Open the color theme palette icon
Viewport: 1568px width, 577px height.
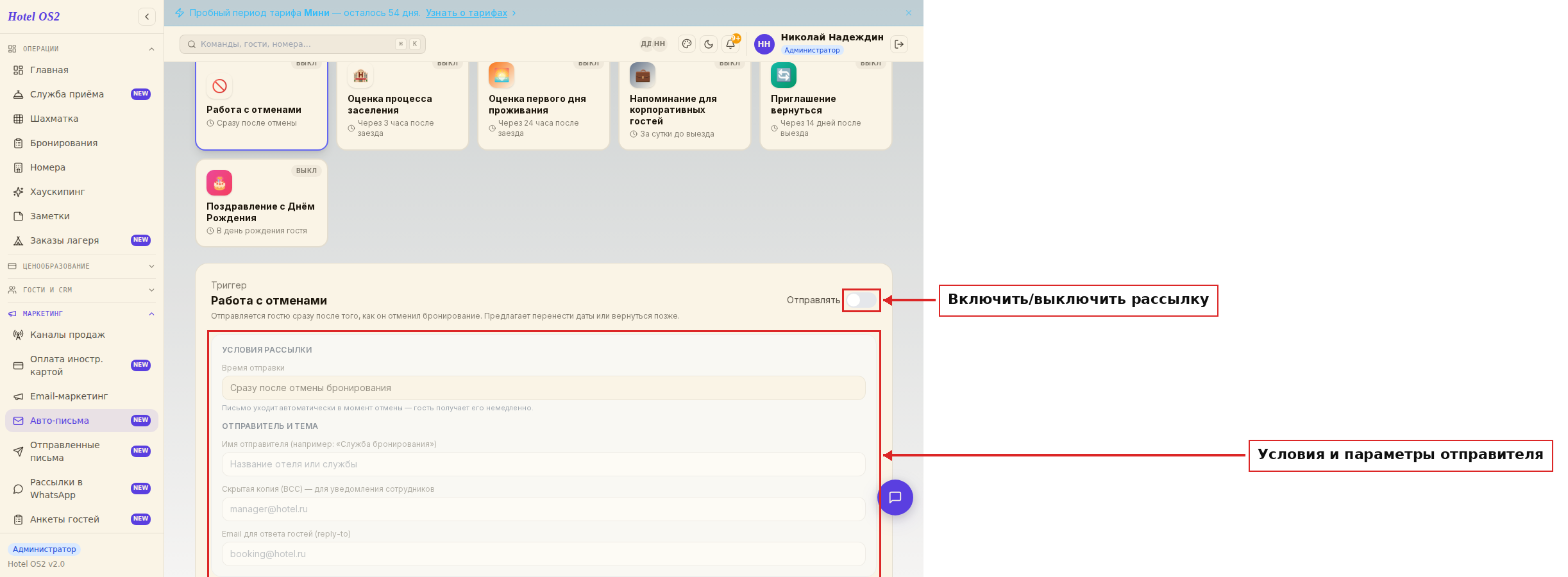(x=687, y=44)
